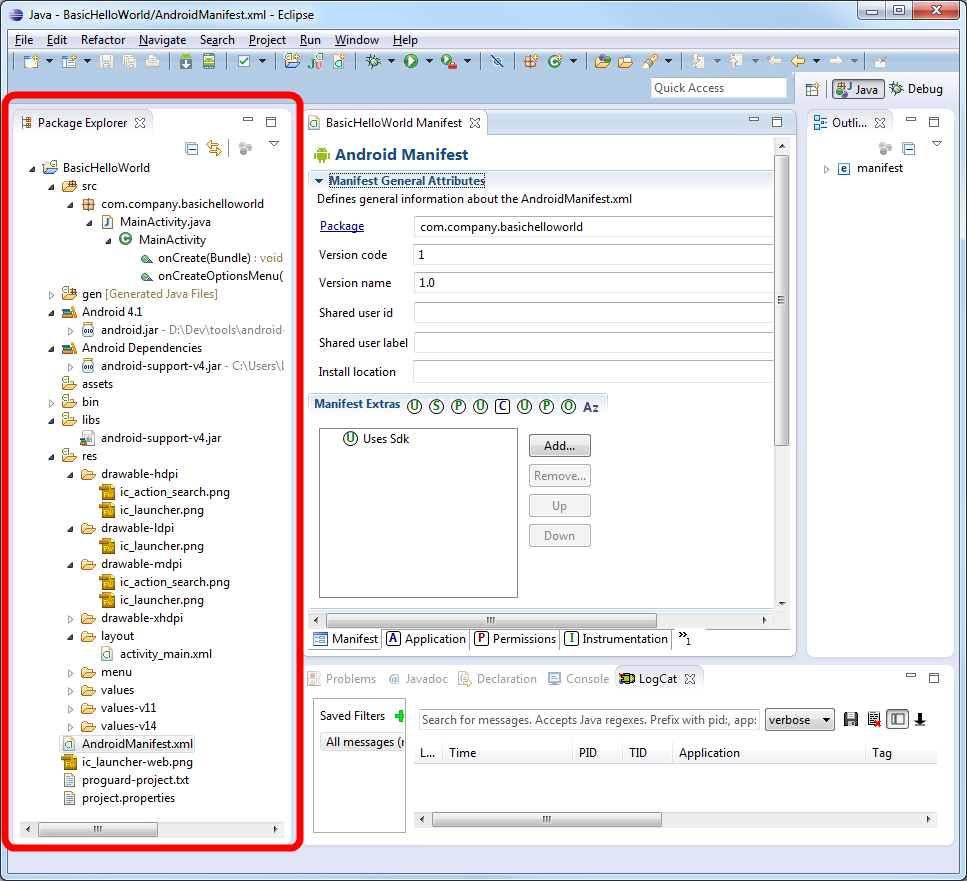The image size is (967, 881).
Task: Toggle the S filter in Manifest Extras
Action: coord(437,407)
